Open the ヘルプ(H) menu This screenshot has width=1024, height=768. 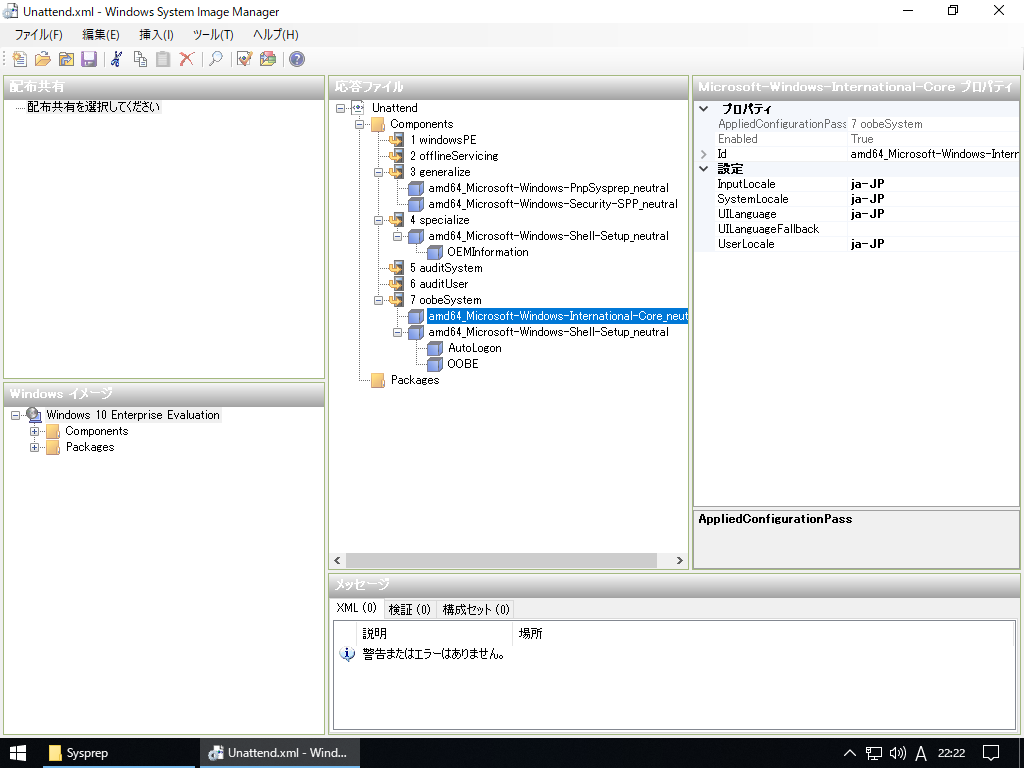point(276,35)
